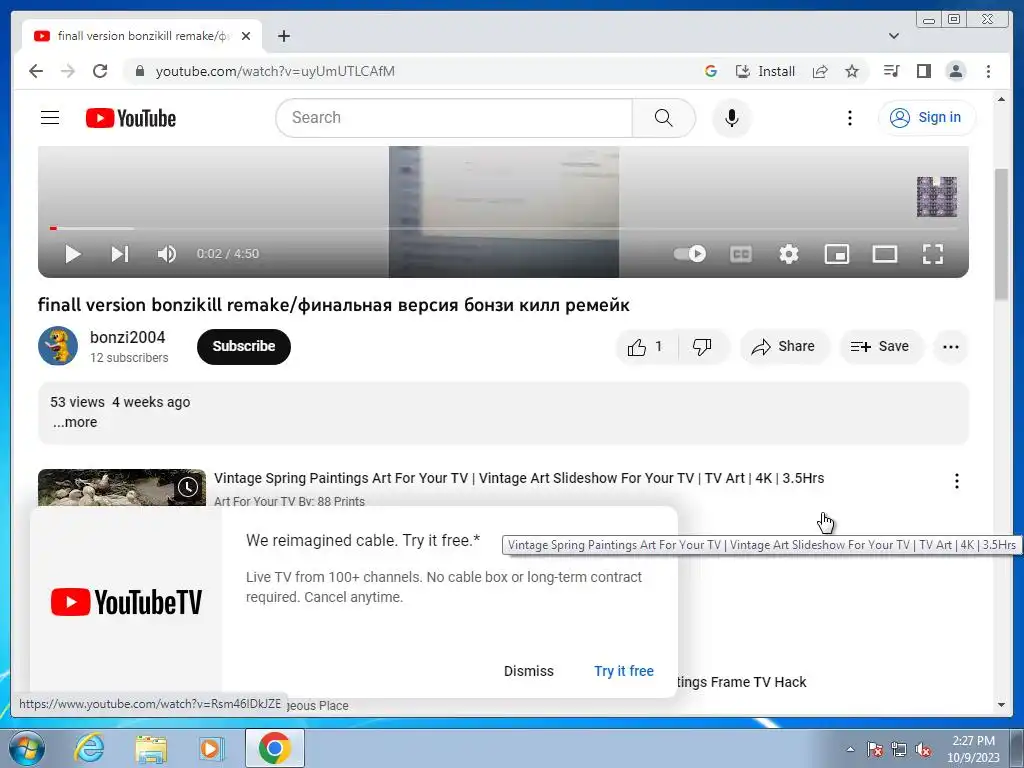Open media controls in Chrome toolbar
The height and width of the screenshot is (768, 1024).
891,71
